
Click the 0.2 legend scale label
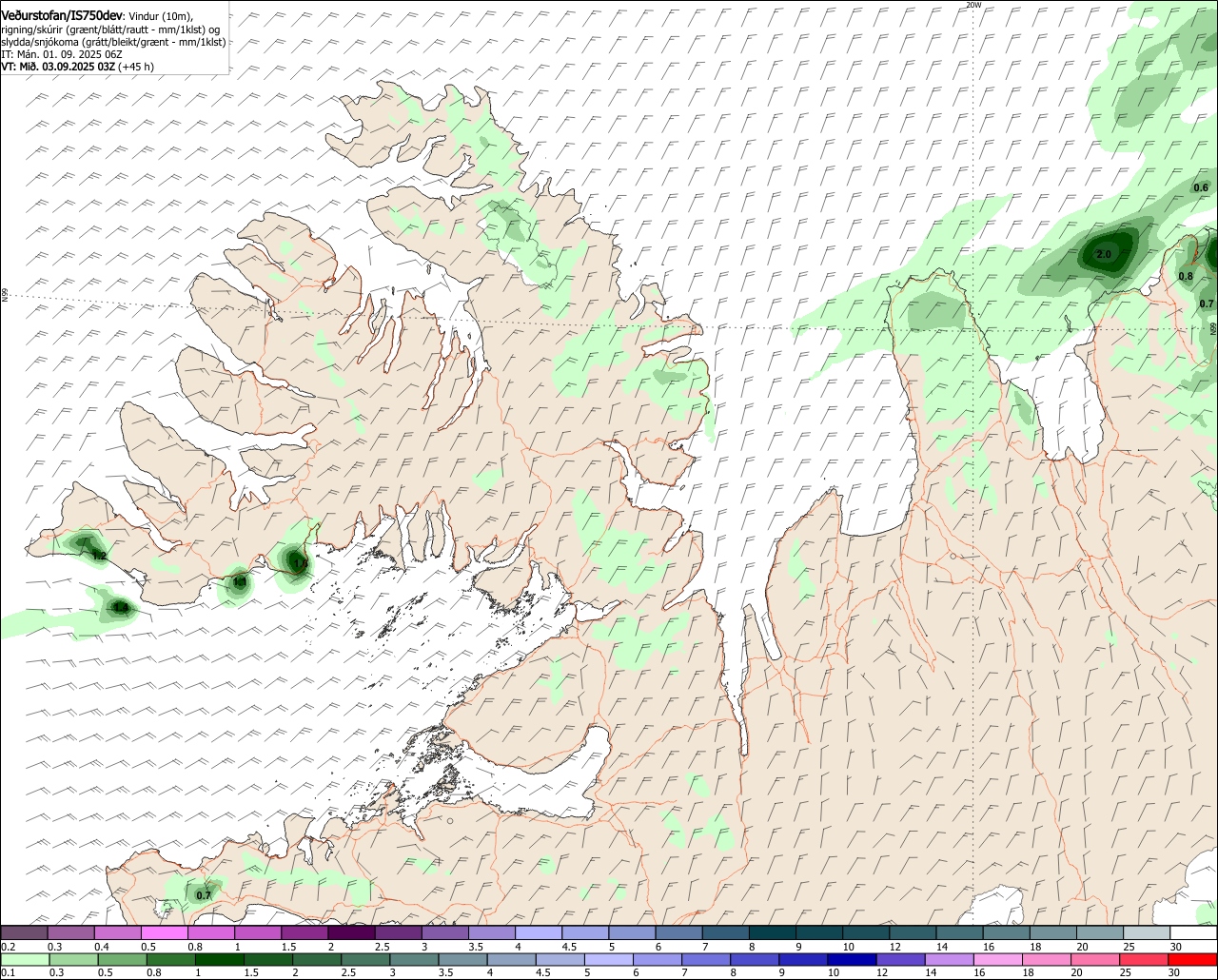[8, 947]
